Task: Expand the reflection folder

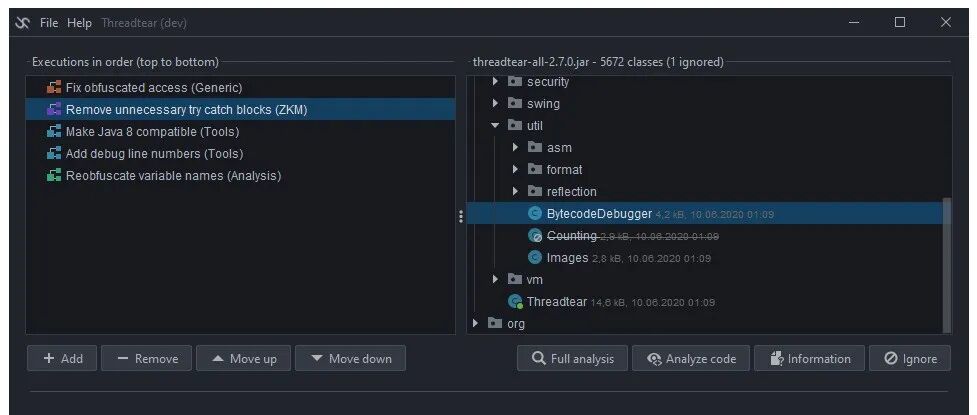Action: (515, 191)
